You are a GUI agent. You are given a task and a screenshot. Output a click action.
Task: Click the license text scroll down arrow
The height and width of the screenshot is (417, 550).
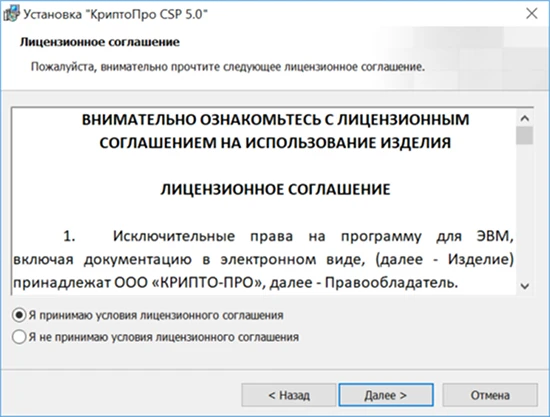pos(525,286)
